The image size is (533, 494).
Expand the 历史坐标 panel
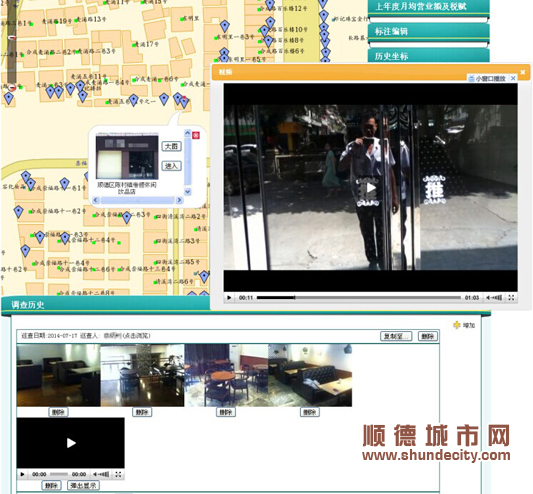pyautogui.click(x=429, y=56)
